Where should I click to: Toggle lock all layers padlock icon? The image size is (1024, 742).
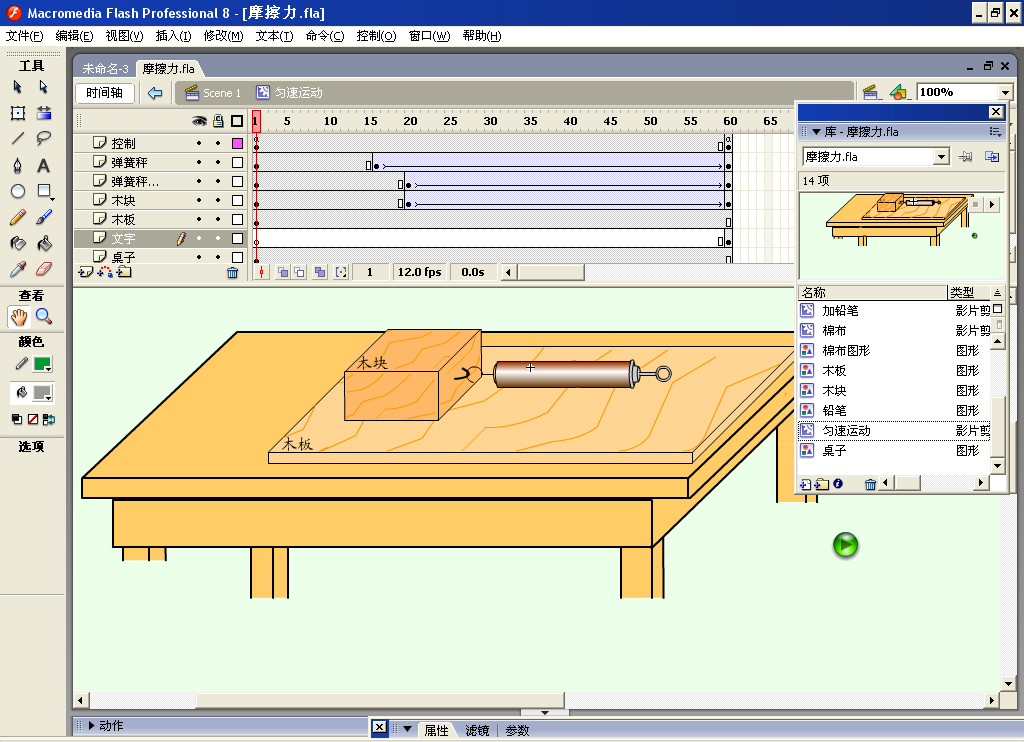218,121
